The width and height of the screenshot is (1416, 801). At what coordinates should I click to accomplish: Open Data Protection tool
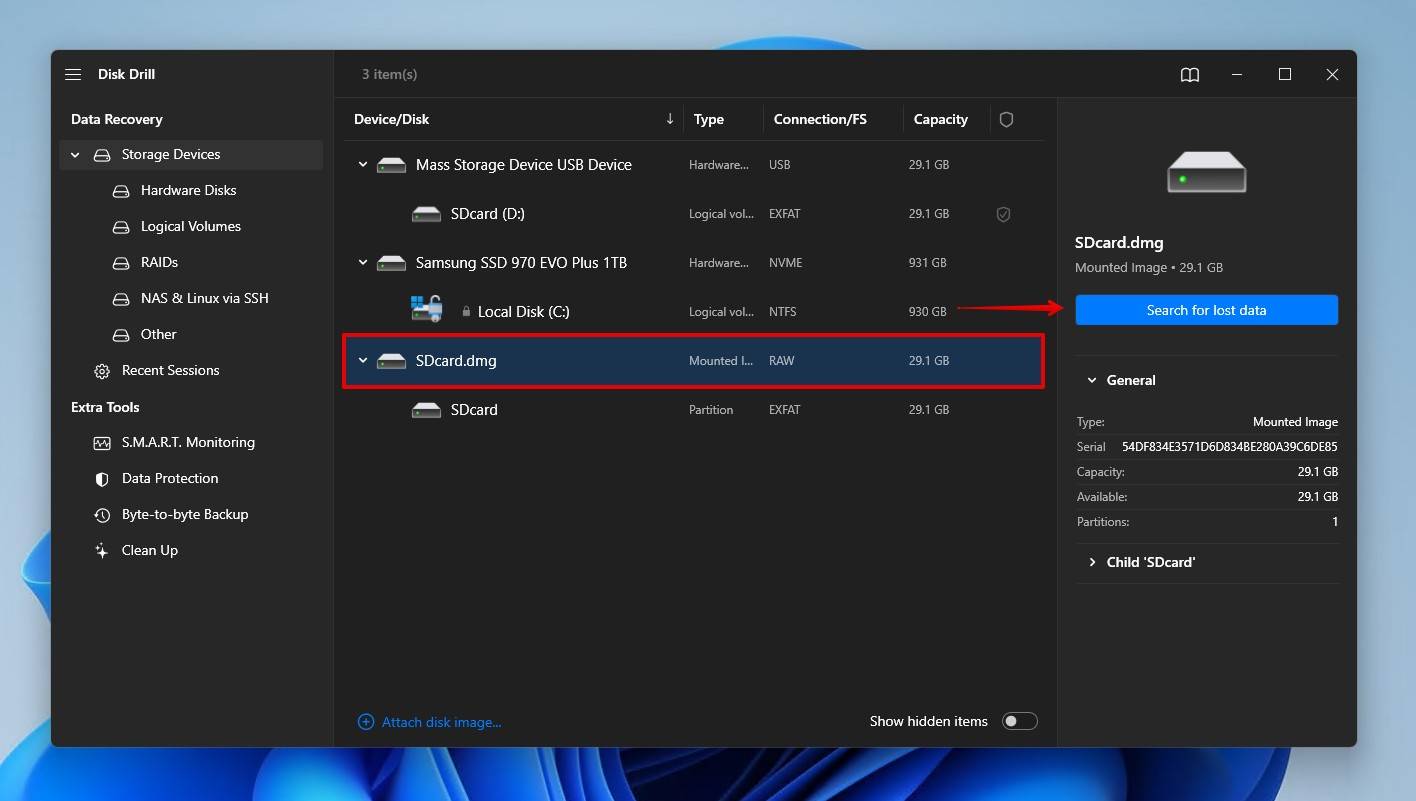click(170, 479)
